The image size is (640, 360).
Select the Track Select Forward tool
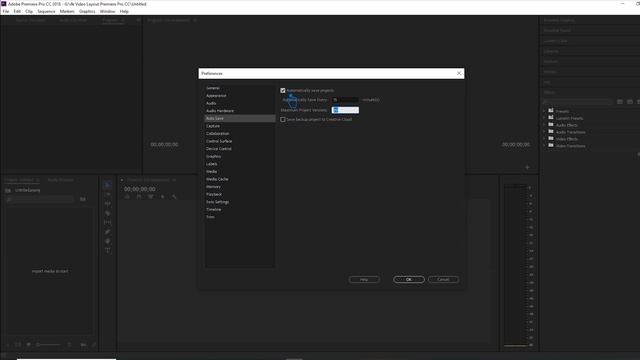(107, 194)
